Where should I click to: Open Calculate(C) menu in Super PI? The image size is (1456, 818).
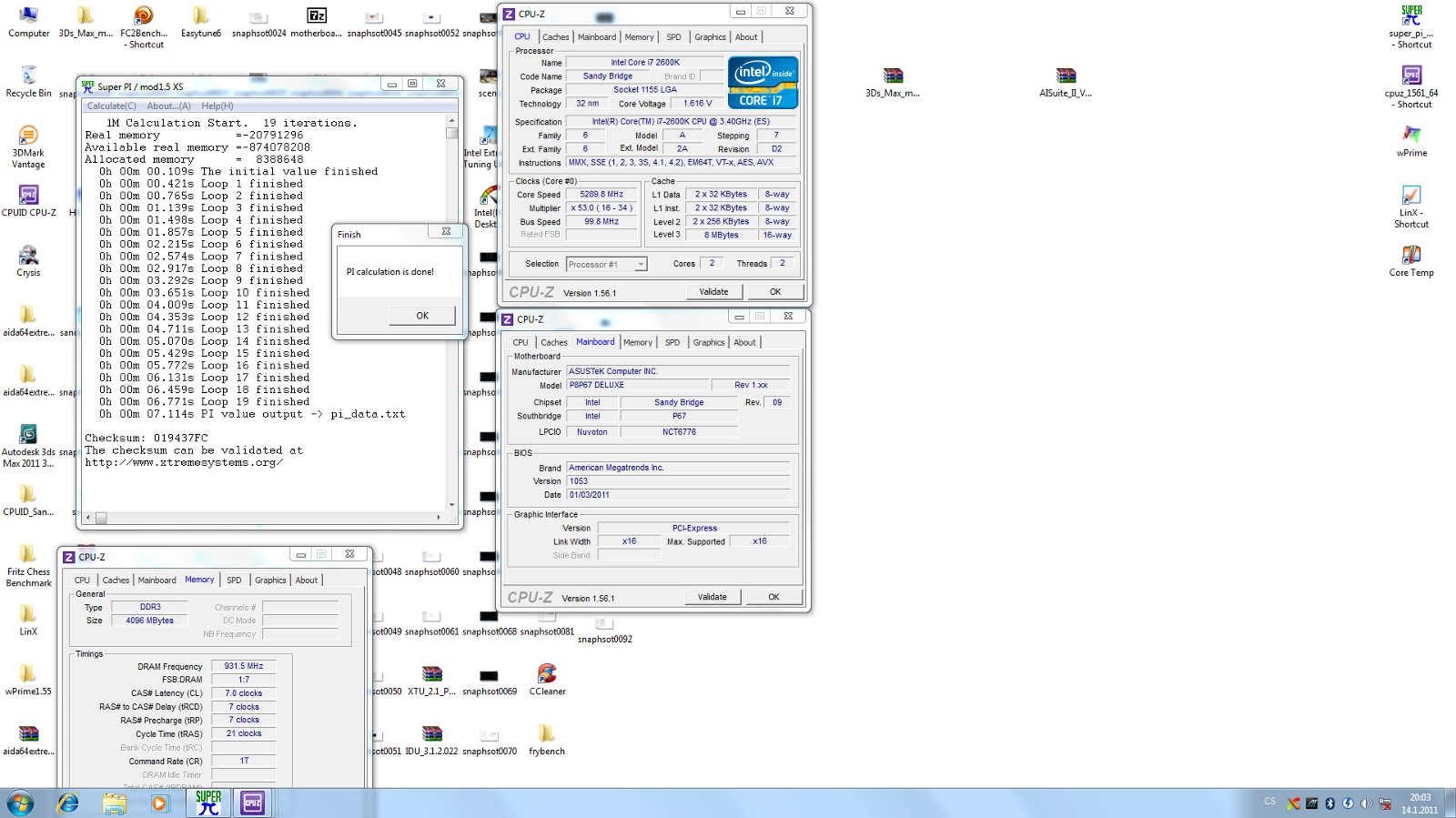(112, 106)
